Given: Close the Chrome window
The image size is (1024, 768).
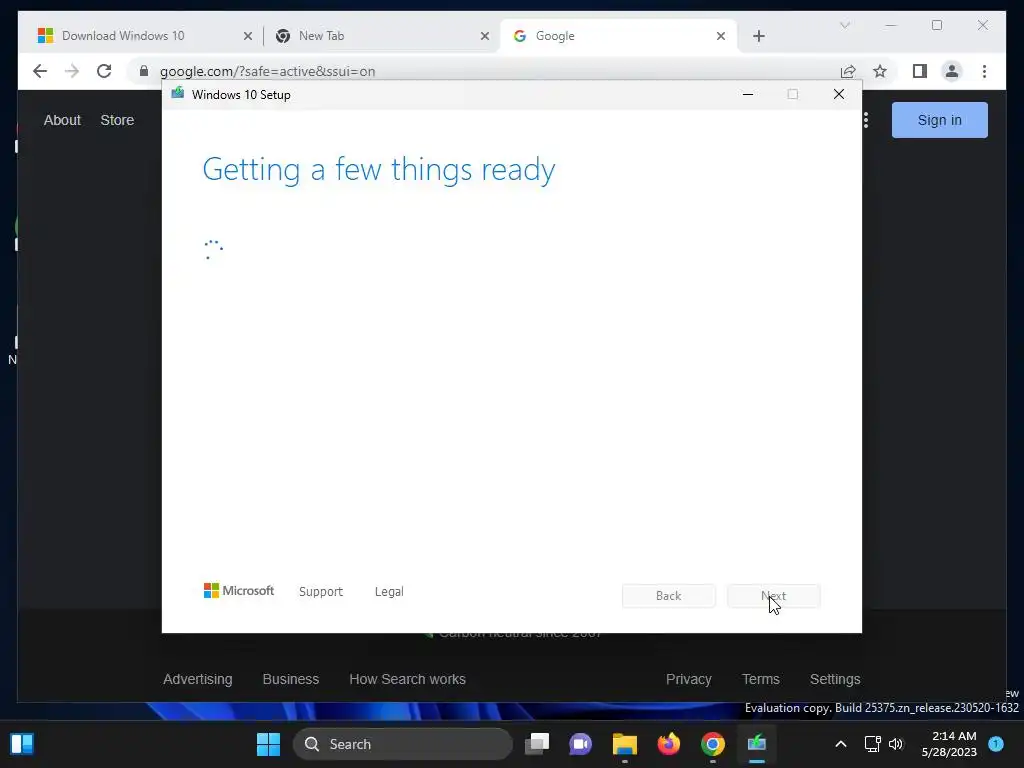Looking at the screenshot, I should pos(982,25).
